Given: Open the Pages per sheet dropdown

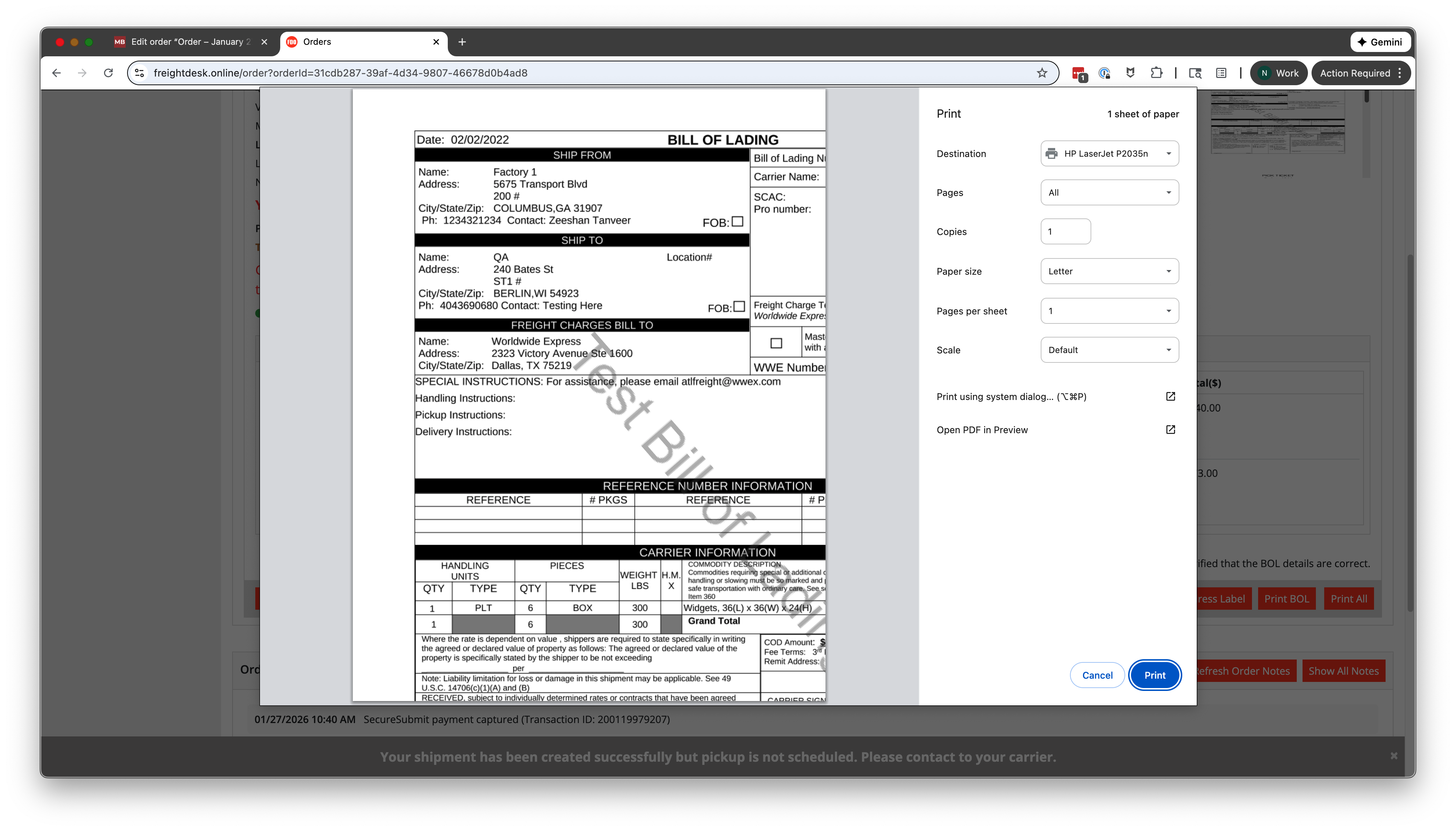Looking at the screenshot, I should (1109, 311).
